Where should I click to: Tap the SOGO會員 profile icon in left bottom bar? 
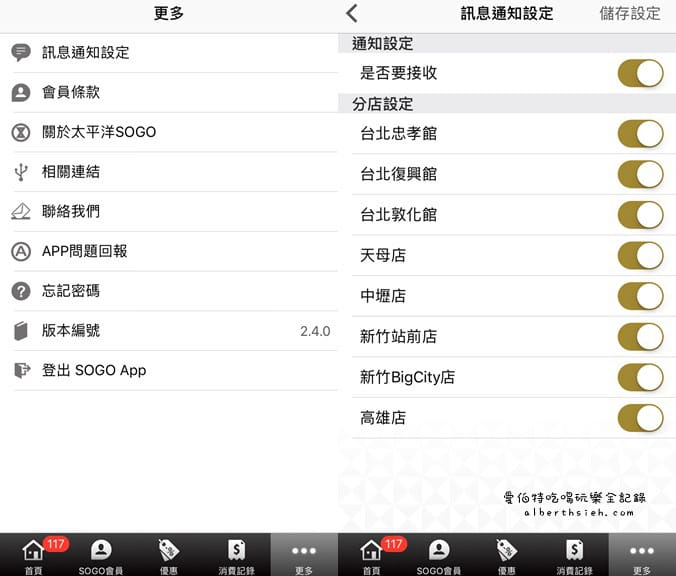pos(101,550)
